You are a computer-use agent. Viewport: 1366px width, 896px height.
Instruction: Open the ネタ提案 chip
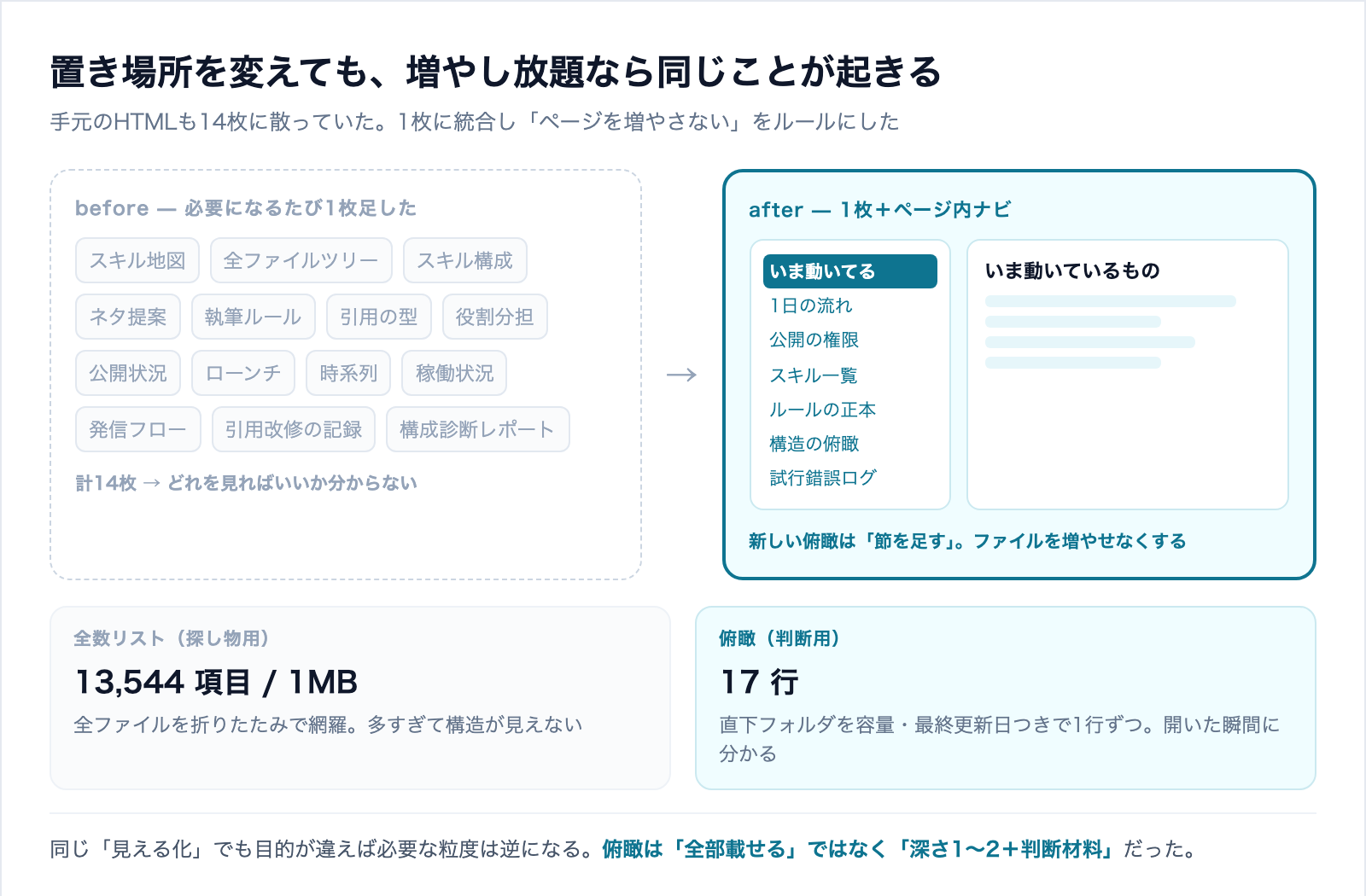tap(128, 317)
